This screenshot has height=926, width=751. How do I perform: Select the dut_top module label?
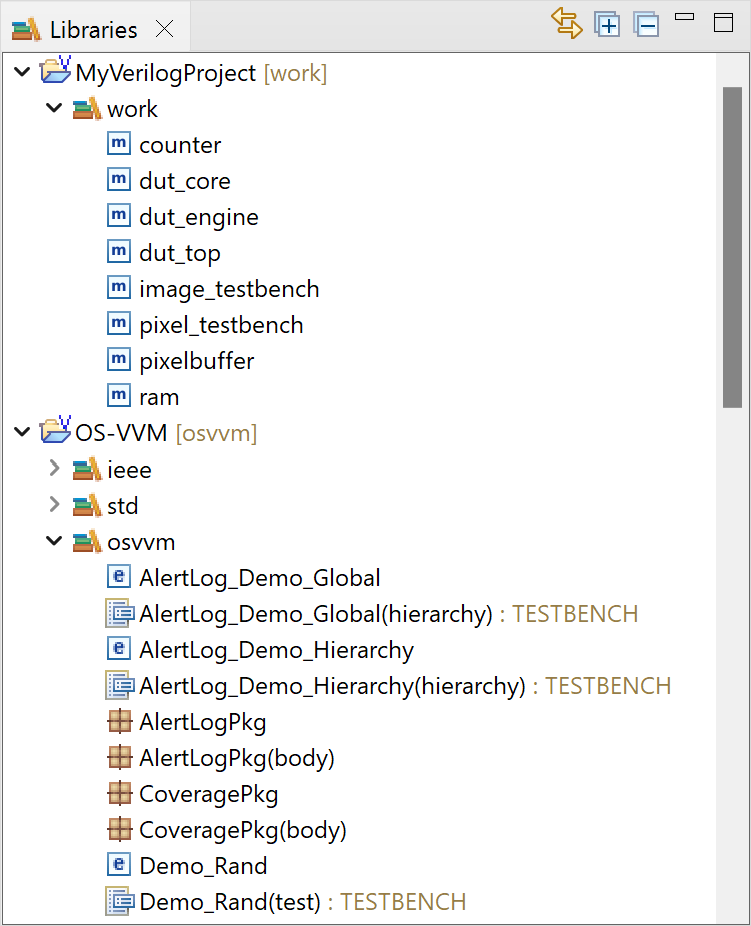(180, 254)
